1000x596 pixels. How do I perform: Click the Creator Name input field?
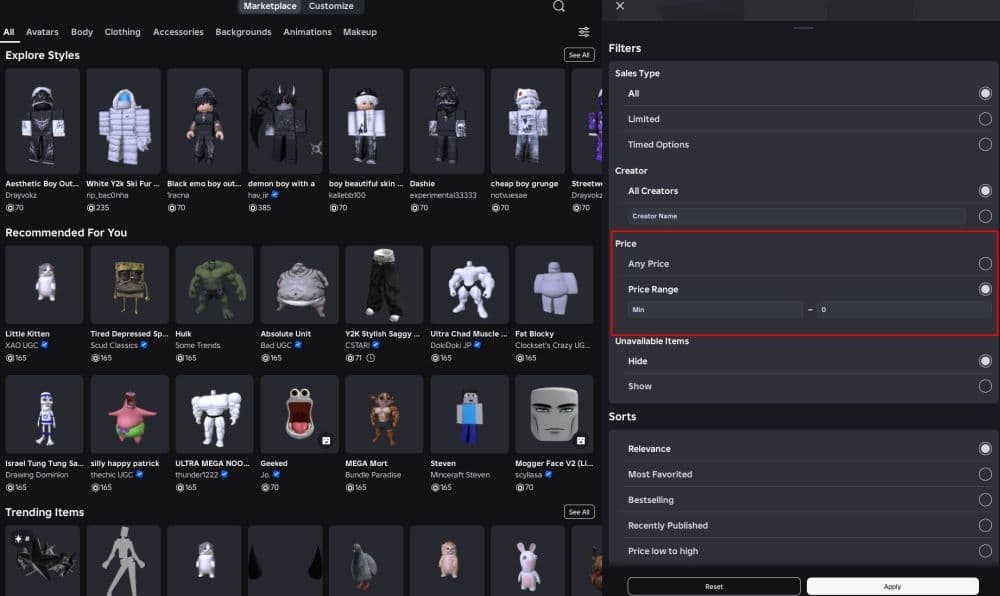point(796,216)
